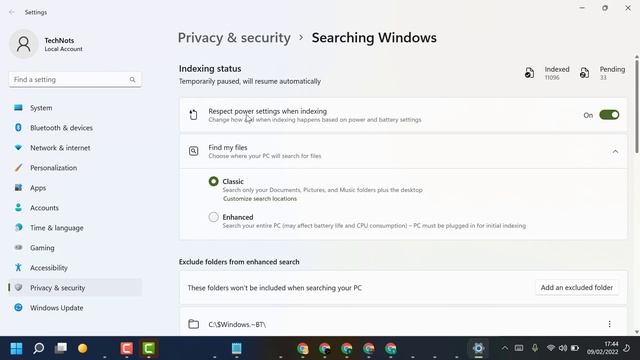The width and height of the screenshot is (640, 360).
Task: Click the Find a setting search box
Action: (x=75, y=80)
